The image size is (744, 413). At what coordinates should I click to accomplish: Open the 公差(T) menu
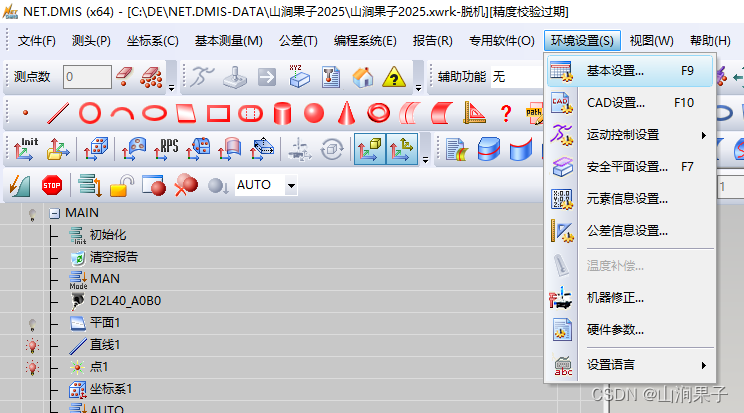(x=298, y=41)
